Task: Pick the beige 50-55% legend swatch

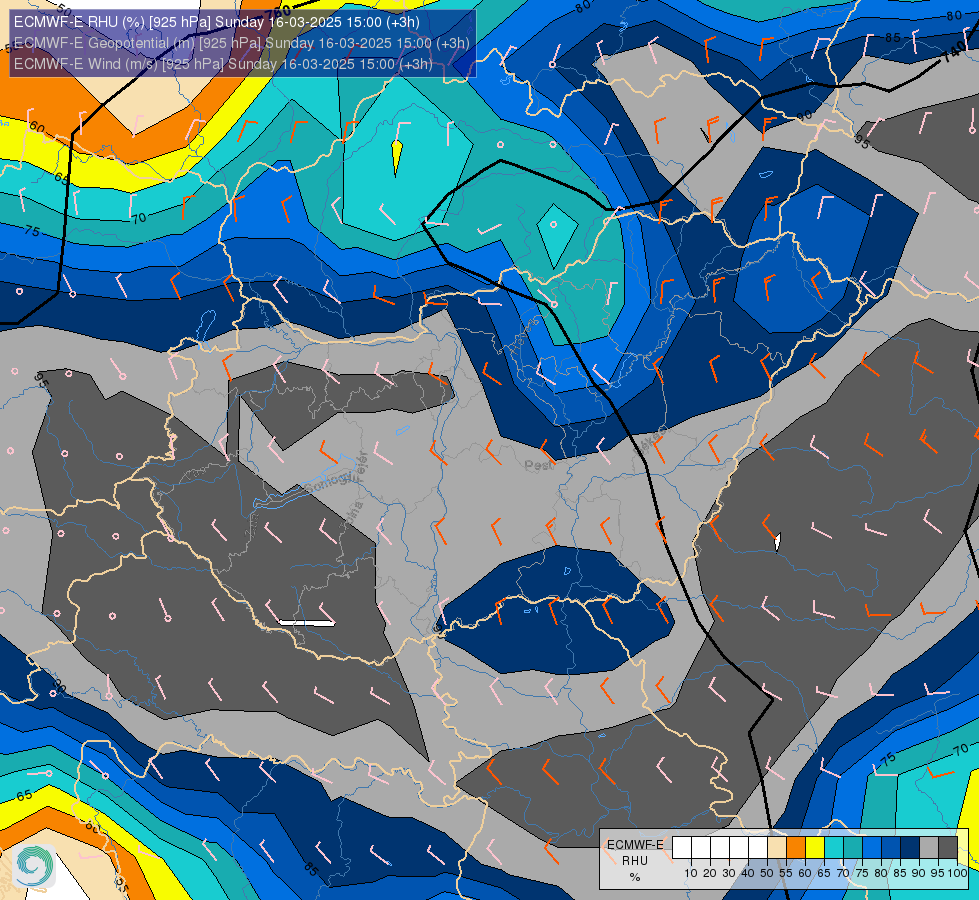Action: click(x=777, y=848)
